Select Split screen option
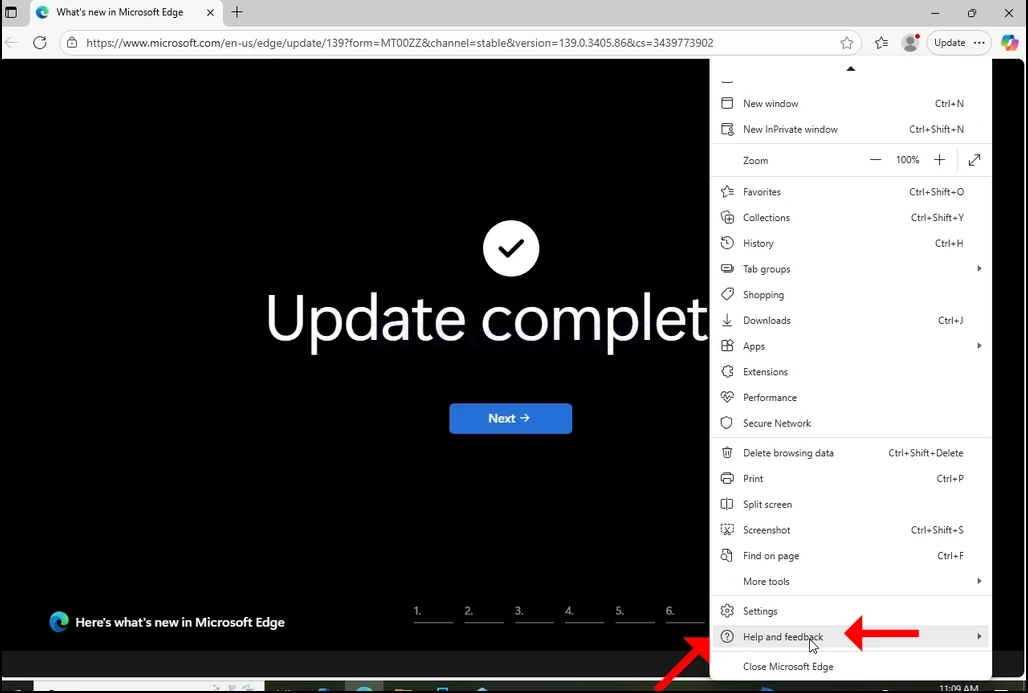Screen dimensions: 1028x693 pos(850,504)
